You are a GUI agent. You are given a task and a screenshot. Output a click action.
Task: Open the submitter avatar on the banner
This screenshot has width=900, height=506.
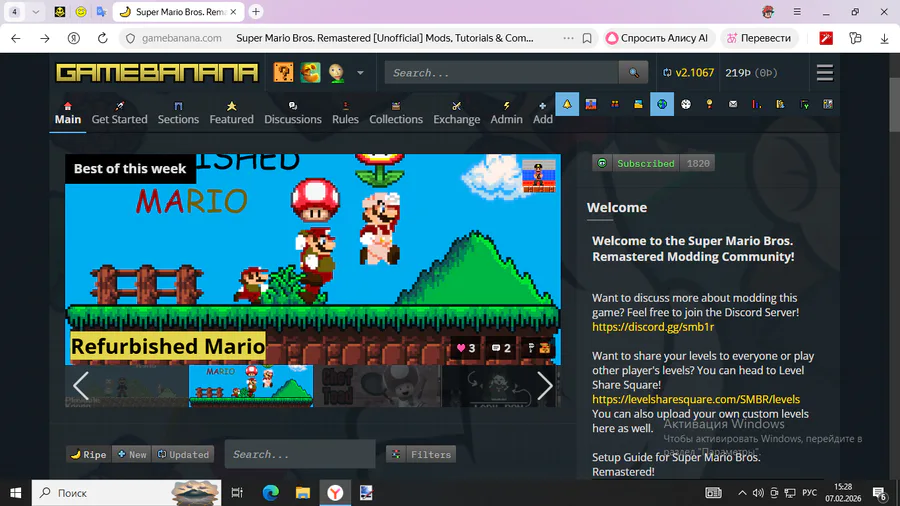(x=538, y=176)
